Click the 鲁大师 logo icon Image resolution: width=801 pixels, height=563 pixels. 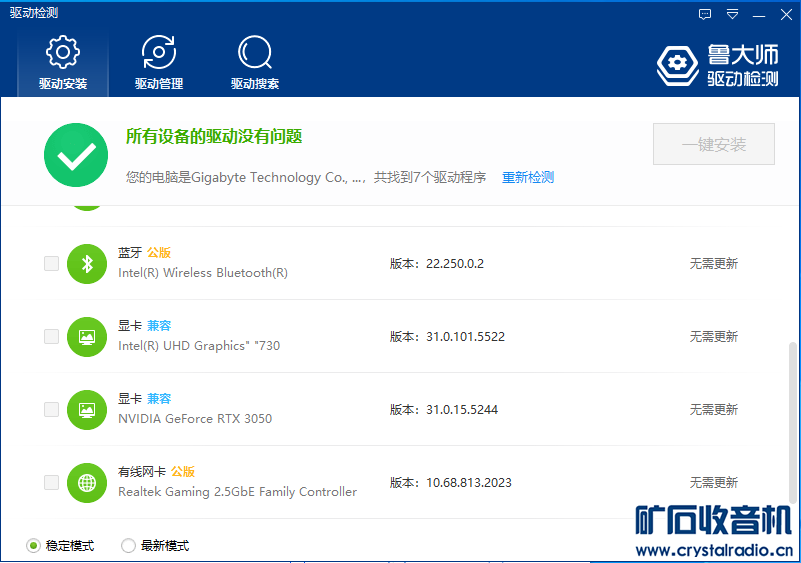(x=677, y=65)
